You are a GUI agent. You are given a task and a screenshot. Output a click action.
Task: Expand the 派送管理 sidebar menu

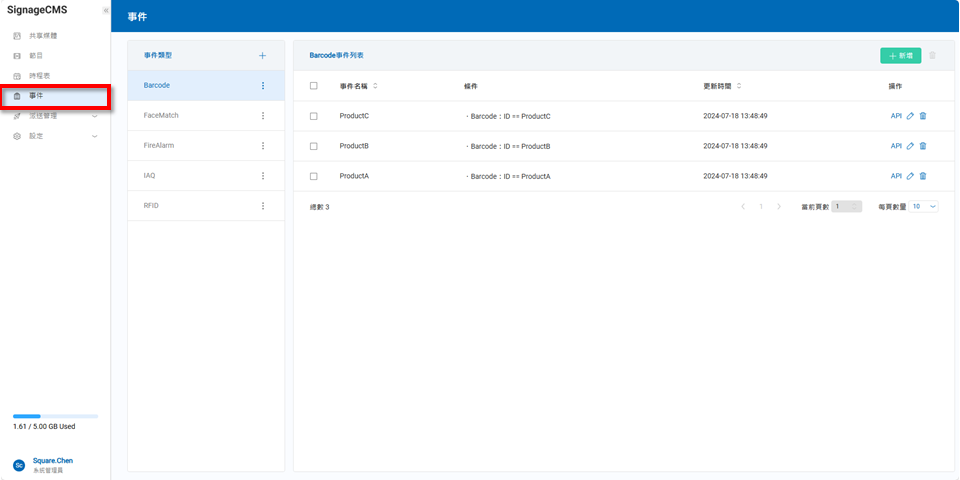tap(55, 116)
